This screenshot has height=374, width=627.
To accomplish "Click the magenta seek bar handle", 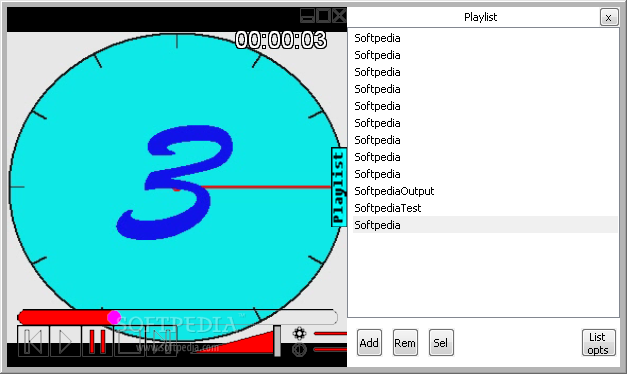I will (114, 318).
